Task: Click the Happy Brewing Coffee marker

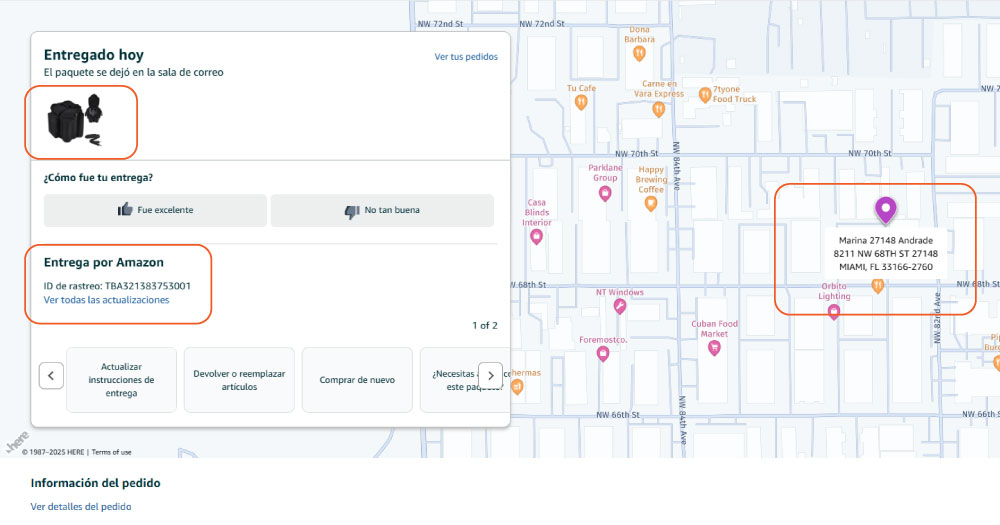Action: [x=651, y=204]
